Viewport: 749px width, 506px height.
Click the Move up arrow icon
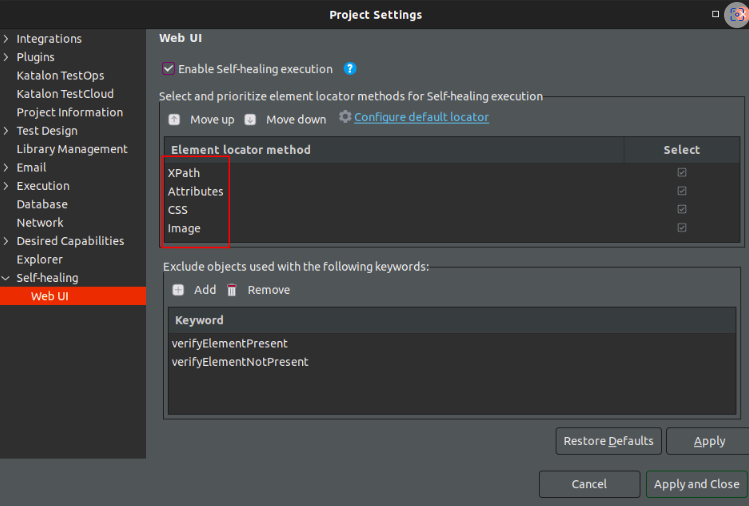174,119
